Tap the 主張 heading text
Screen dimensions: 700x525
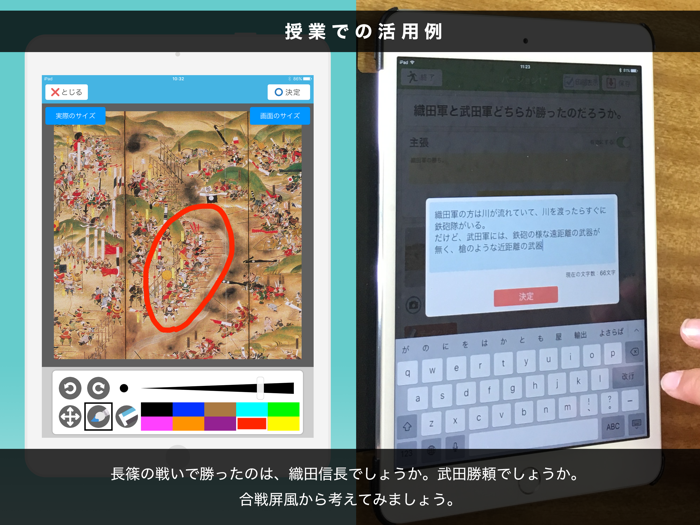point(419,142)
